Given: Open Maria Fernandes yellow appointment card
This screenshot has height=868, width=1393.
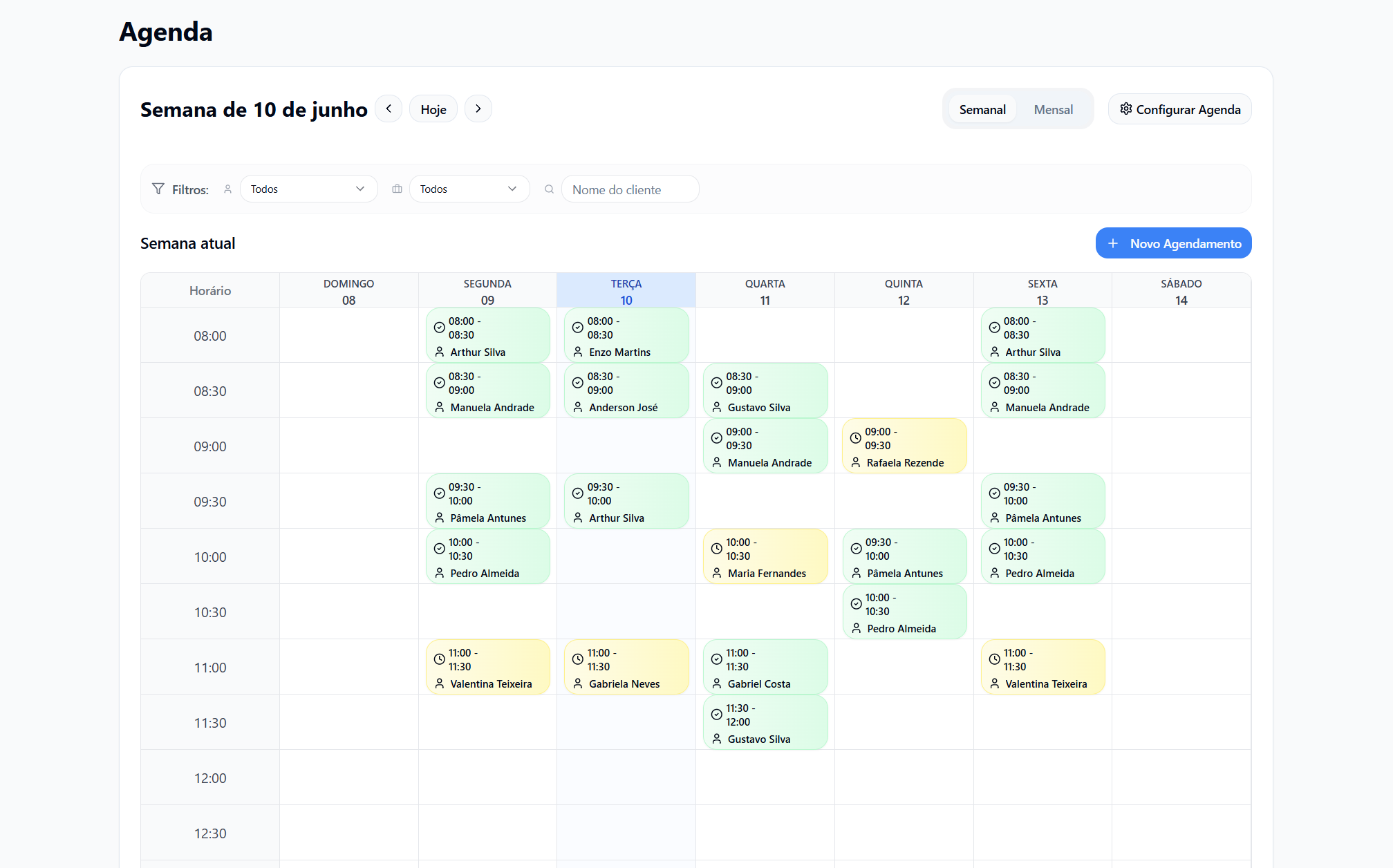Looking at the screenshot, I should click(765, 557).
